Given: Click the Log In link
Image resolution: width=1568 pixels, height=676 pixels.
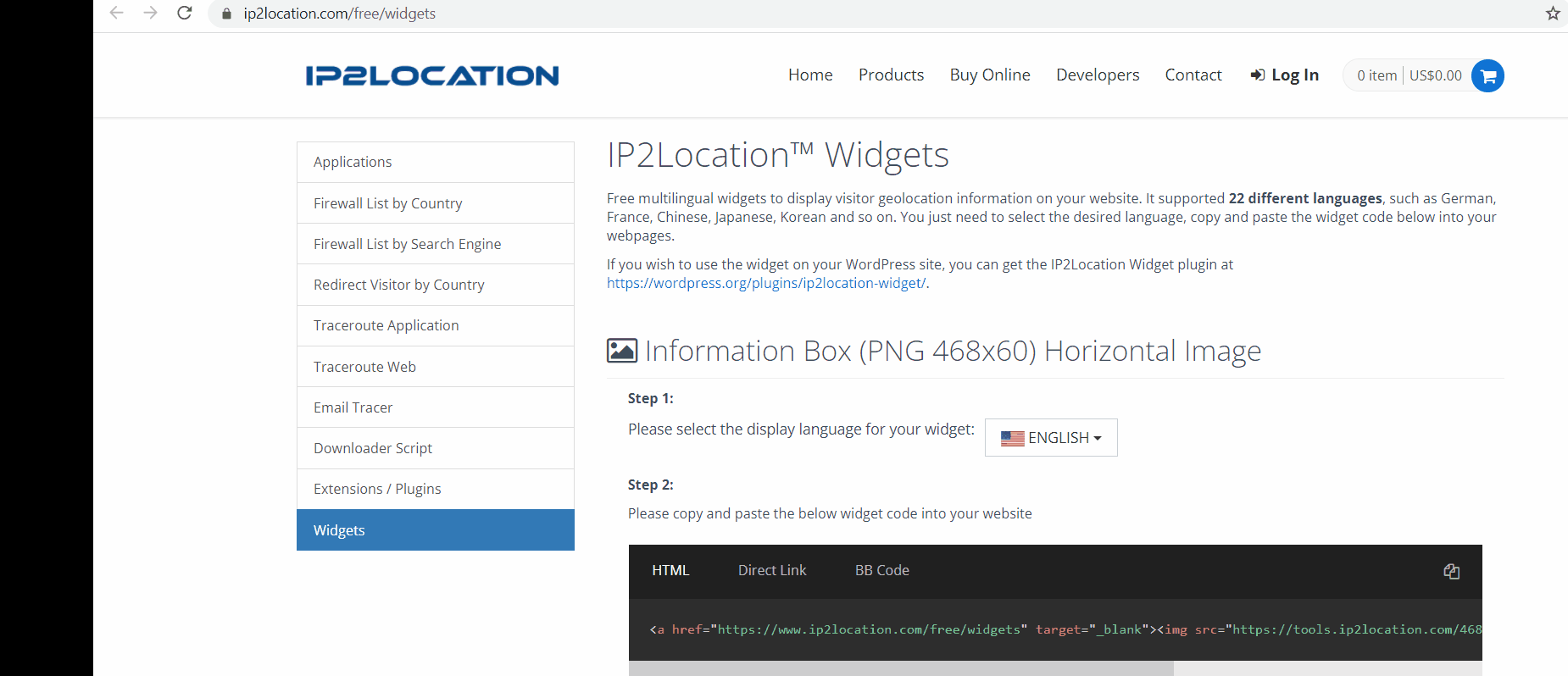Looking at the screenshot, I should tap(1285, 75).
